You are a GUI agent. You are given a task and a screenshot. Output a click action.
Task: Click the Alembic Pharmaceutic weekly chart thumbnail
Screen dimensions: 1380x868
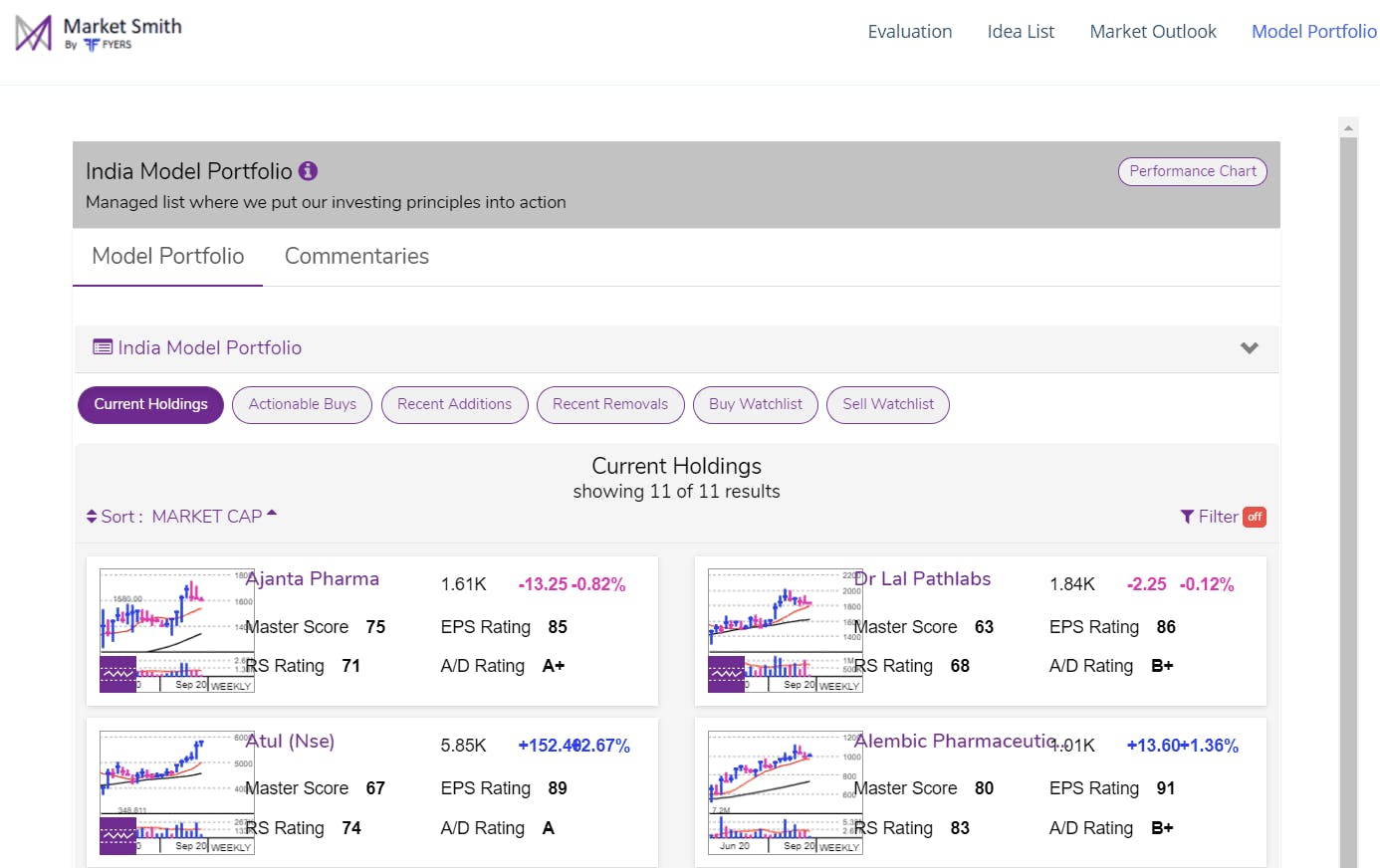786,793
